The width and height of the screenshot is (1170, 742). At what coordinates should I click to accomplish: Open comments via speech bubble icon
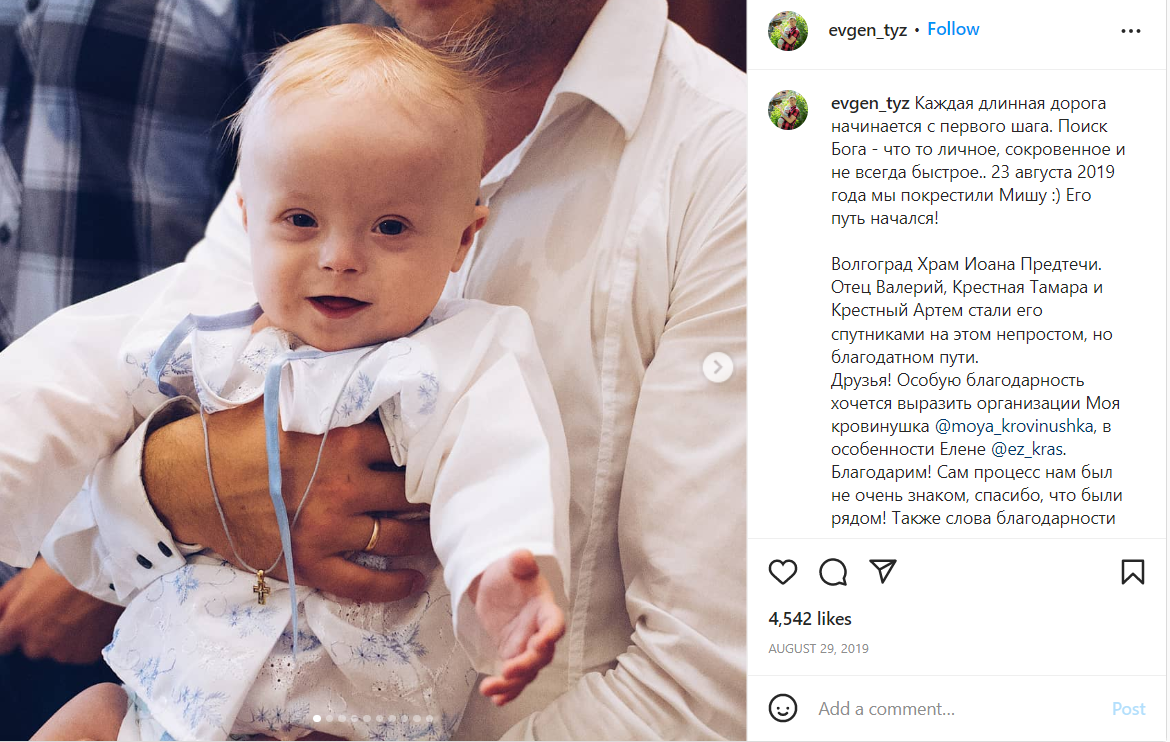click(x=833, y=572)
